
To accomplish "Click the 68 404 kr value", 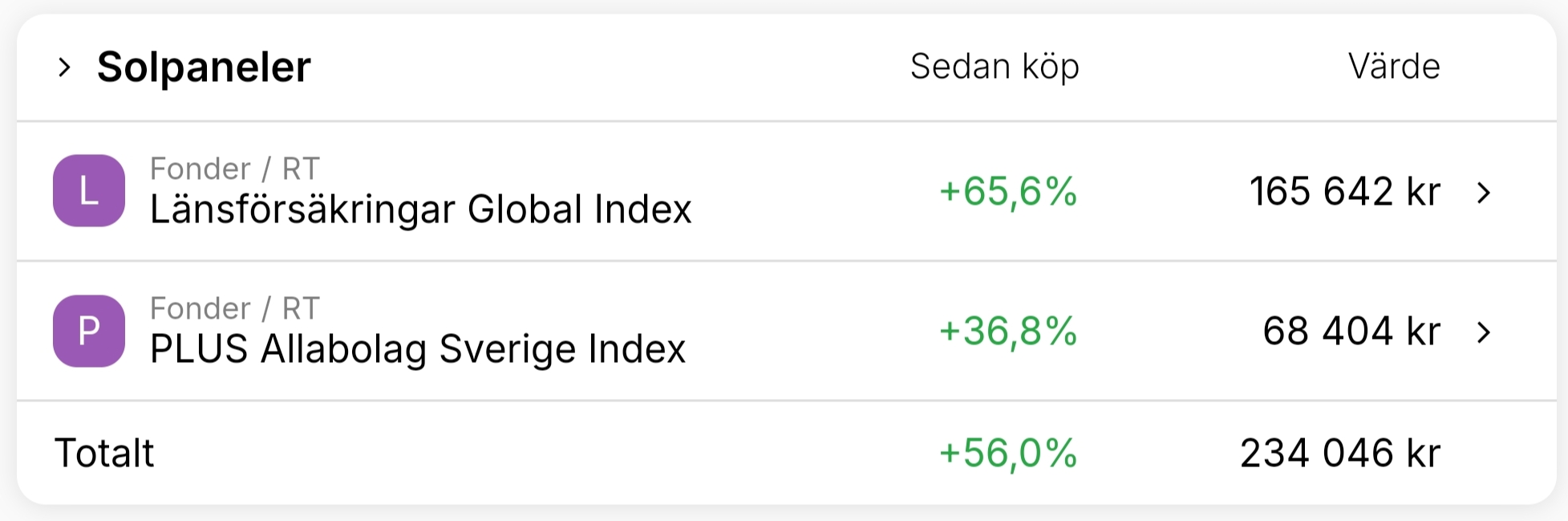I will pyautogui.click(x=1351, y=332).
